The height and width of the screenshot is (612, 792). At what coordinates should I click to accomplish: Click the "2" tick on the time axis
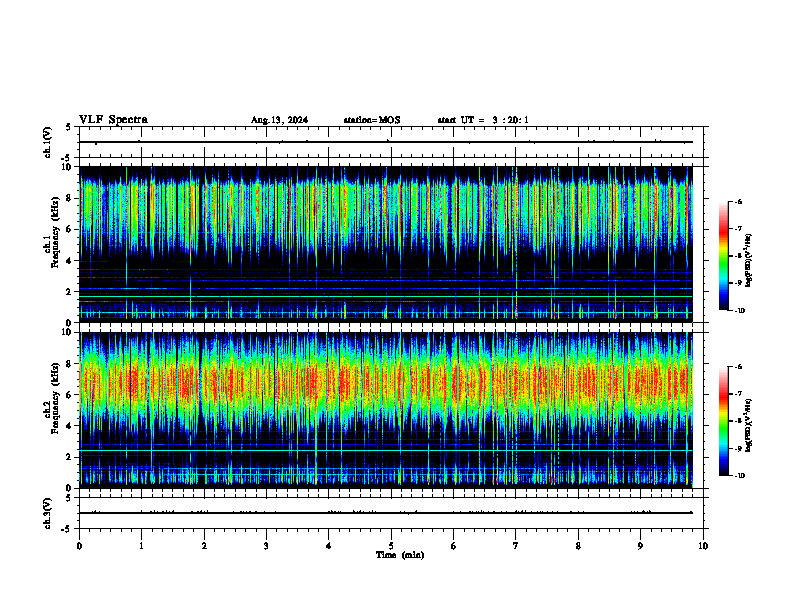point(204,546)
